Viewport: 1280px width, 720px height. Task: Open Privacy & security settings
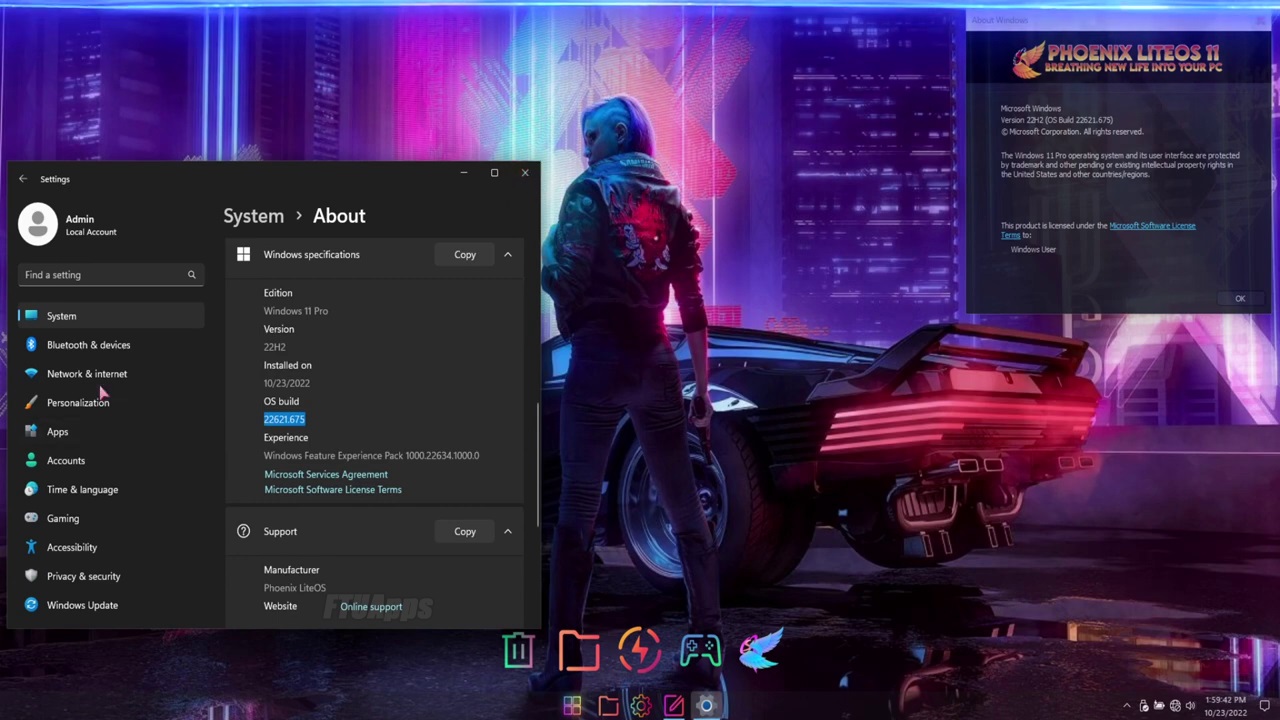[110, 577]
